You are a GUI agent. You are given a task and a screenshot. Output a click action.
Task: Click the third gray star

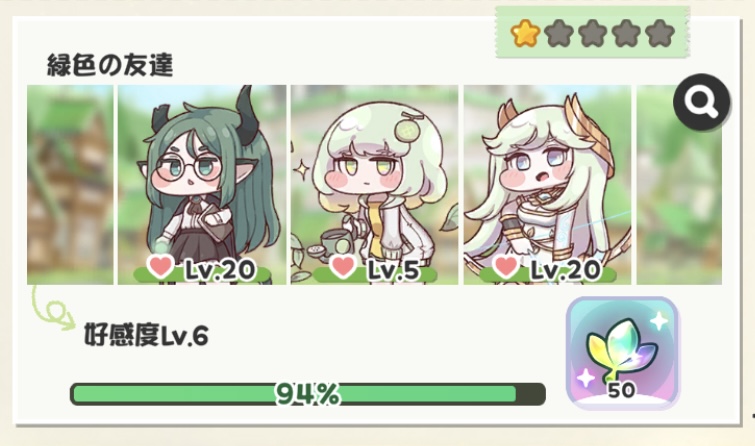[592, 33]
